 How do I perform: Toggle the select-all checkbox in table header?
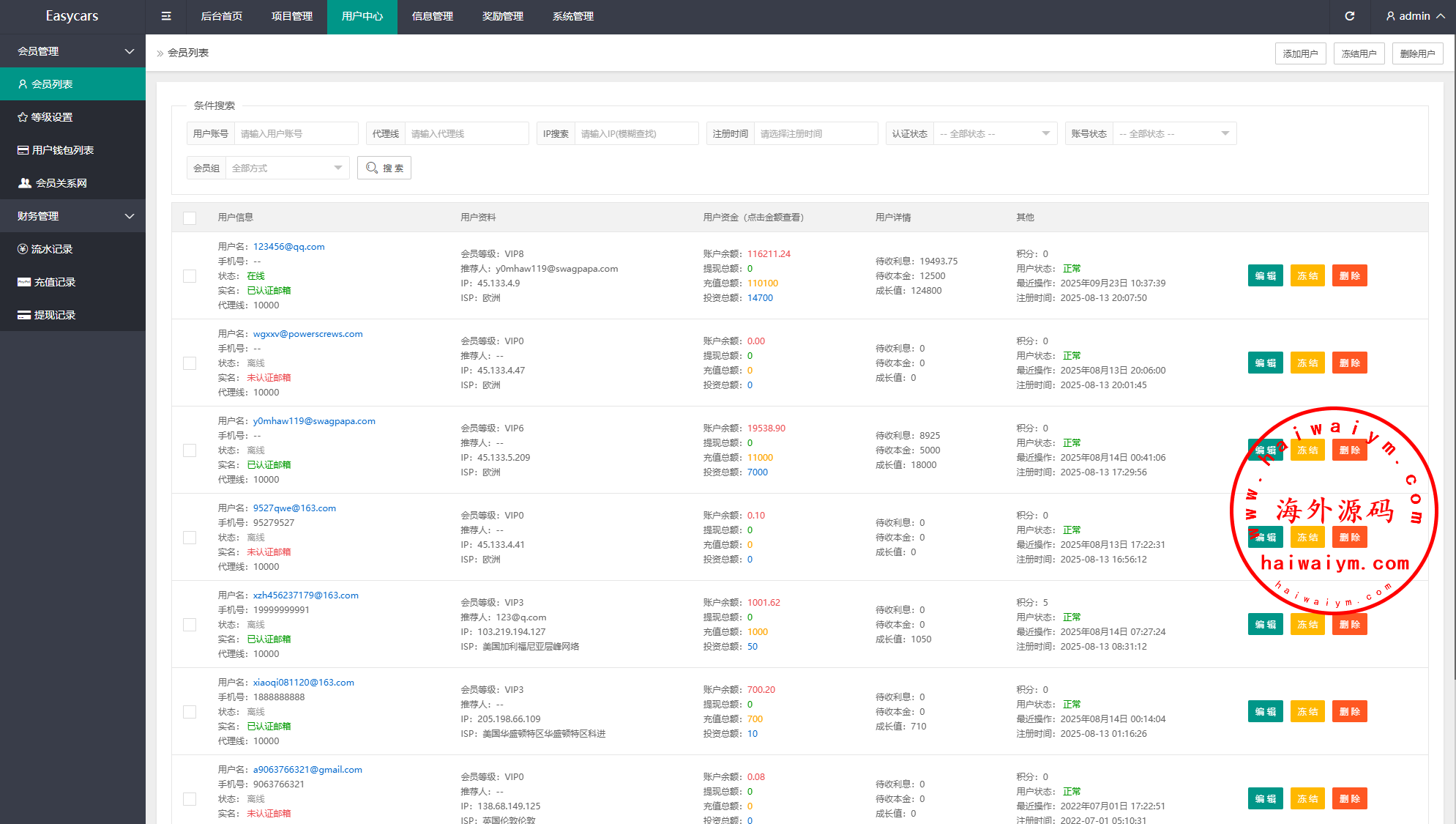click(190, 218)
